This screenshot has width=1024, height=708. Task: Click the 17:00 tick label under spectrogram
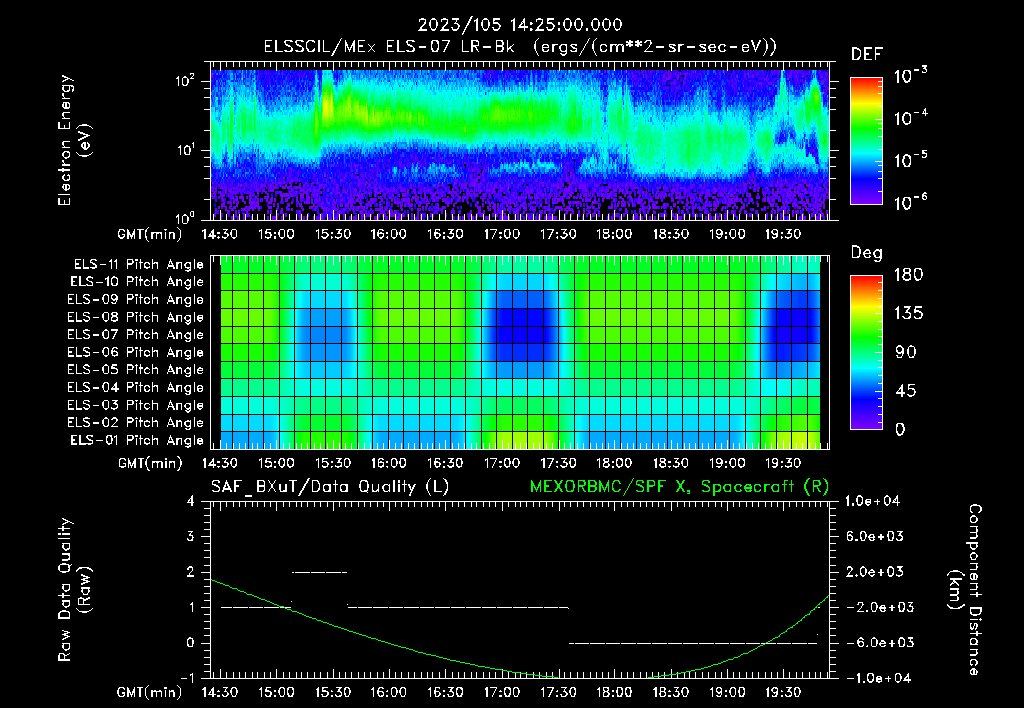(x=501, y=234)
